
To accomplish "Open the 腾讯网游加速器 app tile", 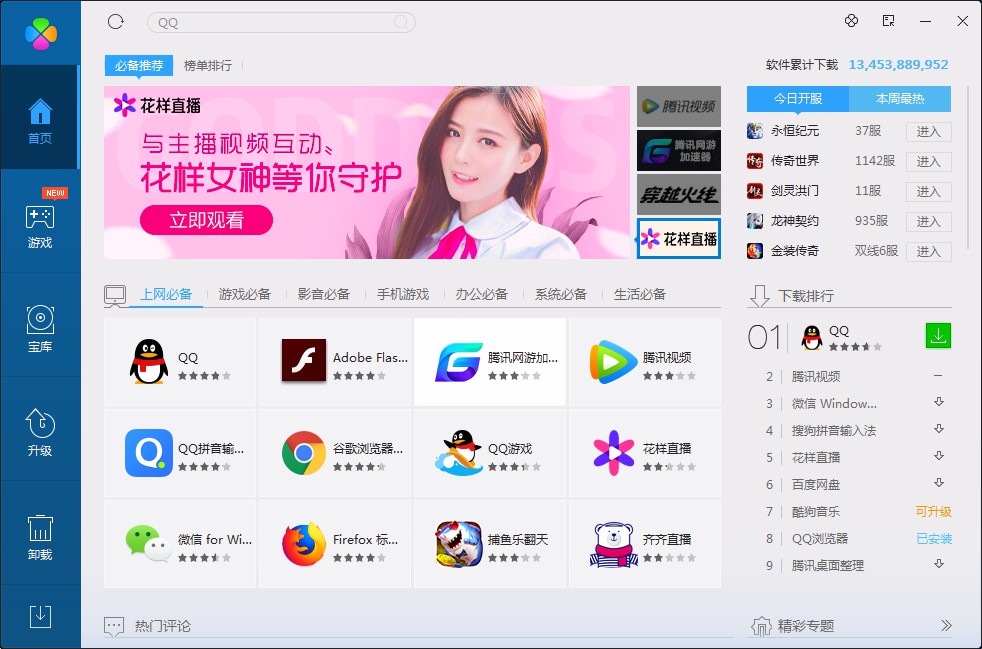I will point(490,362).
